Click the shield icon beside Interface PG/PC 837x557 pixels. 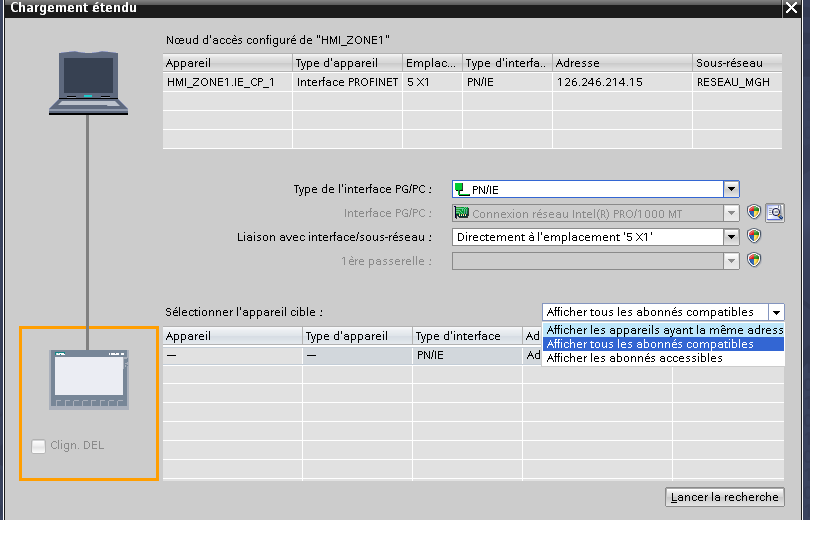coord(755,212)
